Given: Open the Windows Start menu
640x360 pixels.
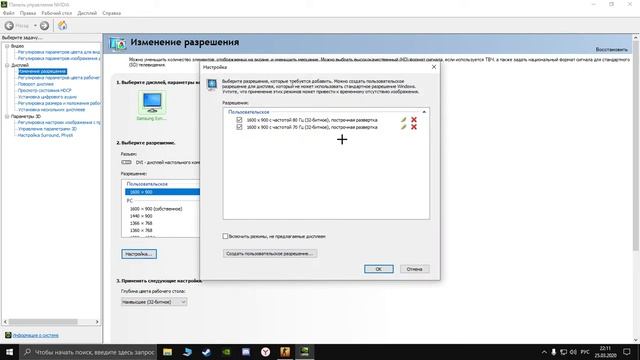Looking at the screenshot, I should pos(9,352).
